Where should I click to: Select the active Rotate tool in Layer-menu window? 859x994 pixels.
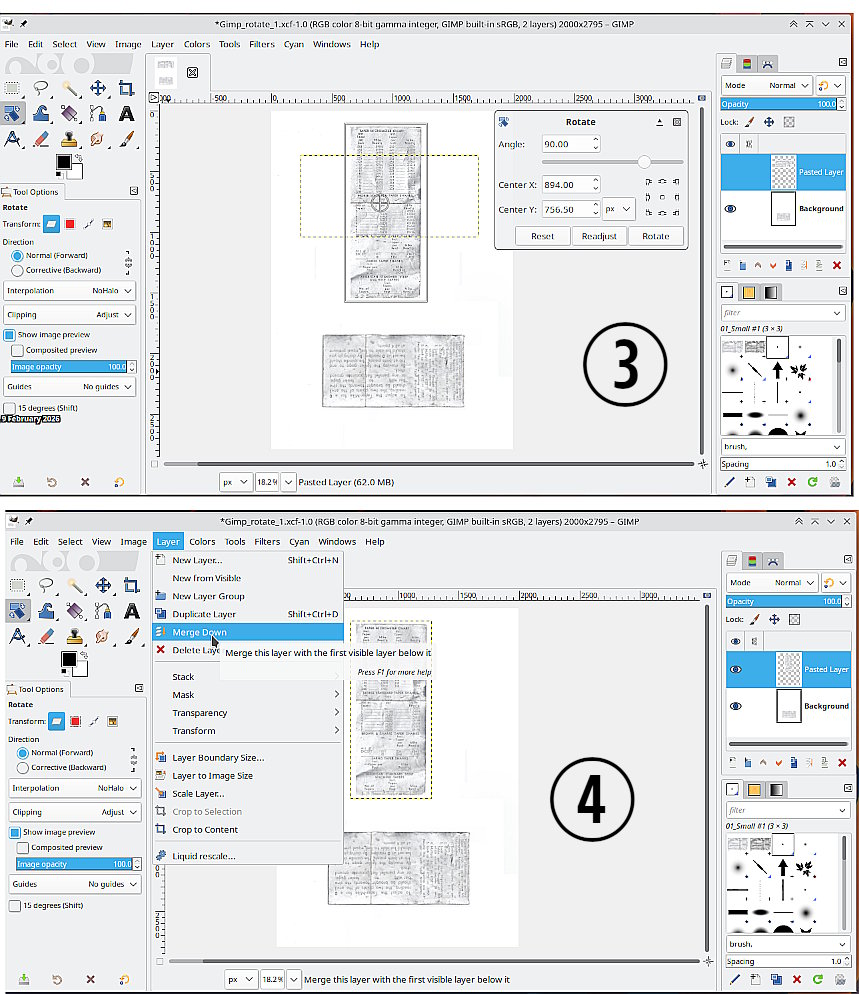(18, 610)
